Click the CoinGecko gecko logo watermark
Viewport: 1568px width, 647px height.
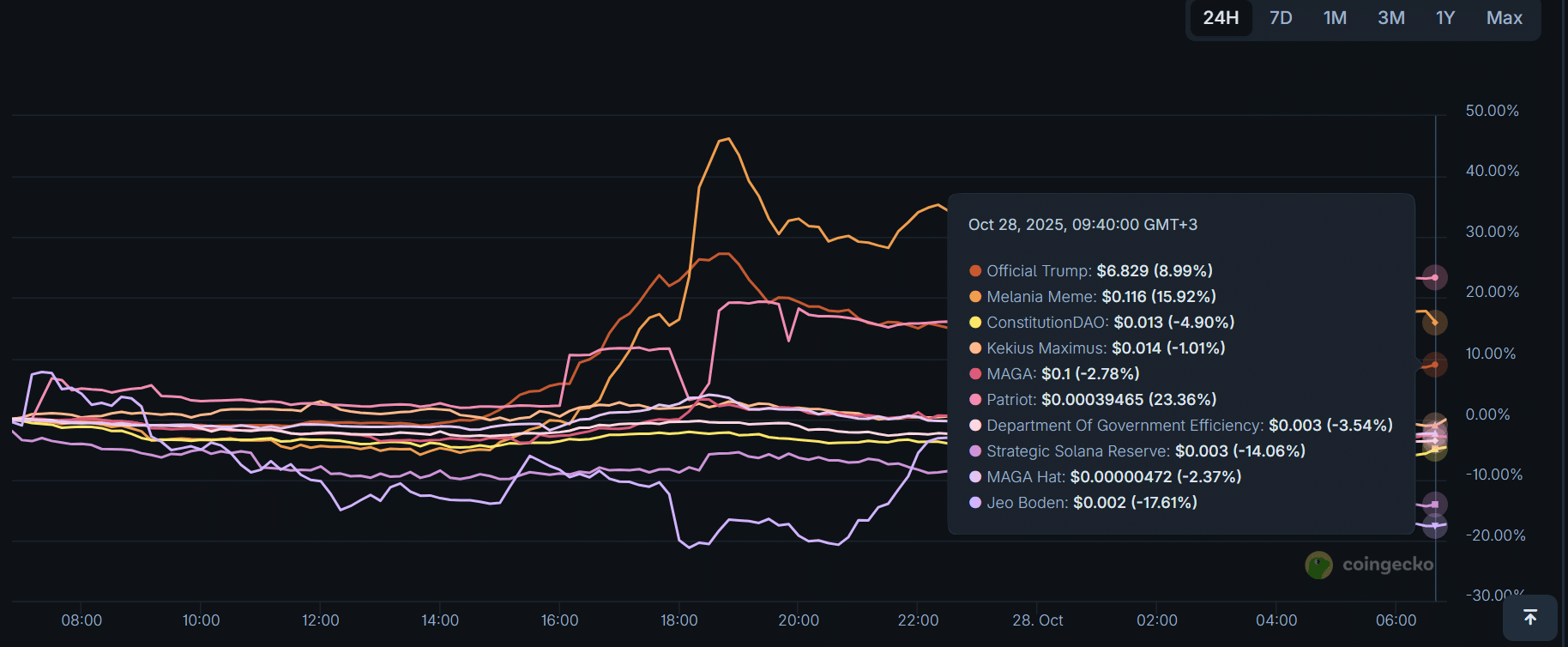pos(1318,565)
